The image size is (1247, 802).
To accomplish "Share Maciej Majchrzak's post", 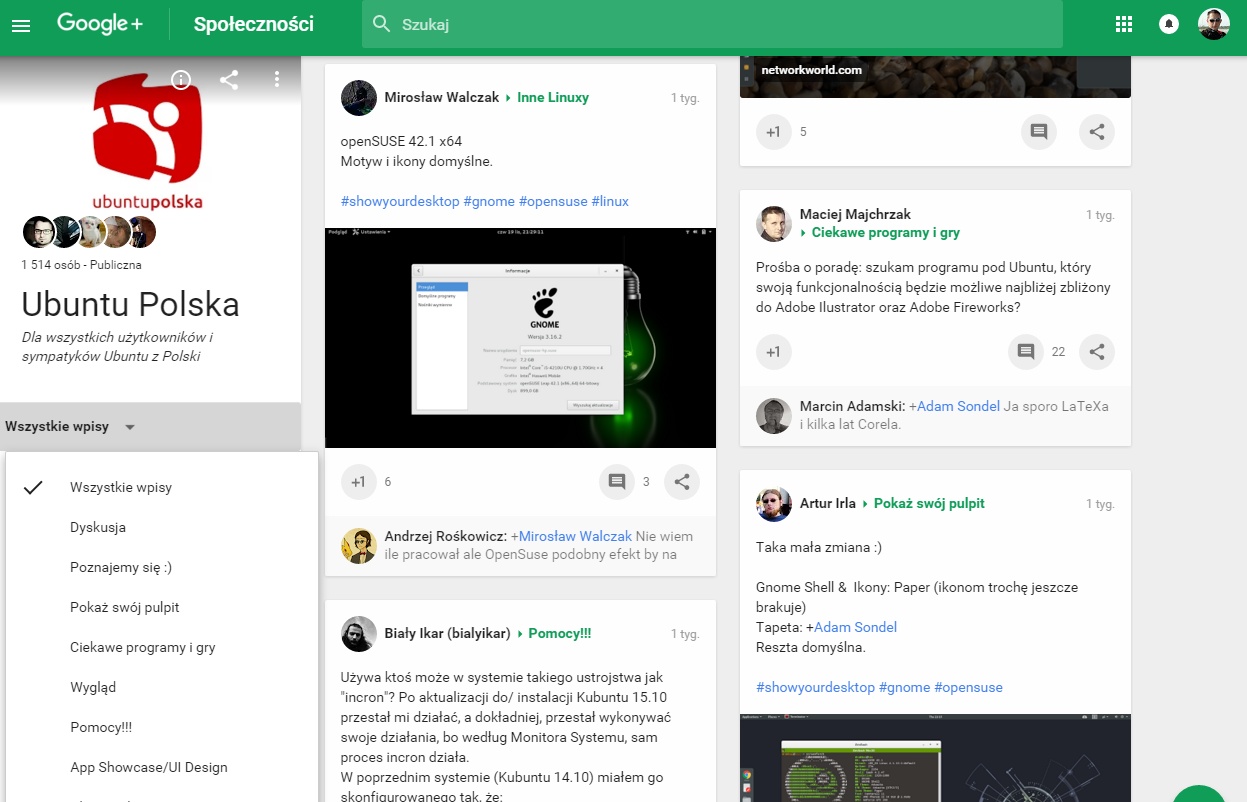I will [x=1097, y=352].
